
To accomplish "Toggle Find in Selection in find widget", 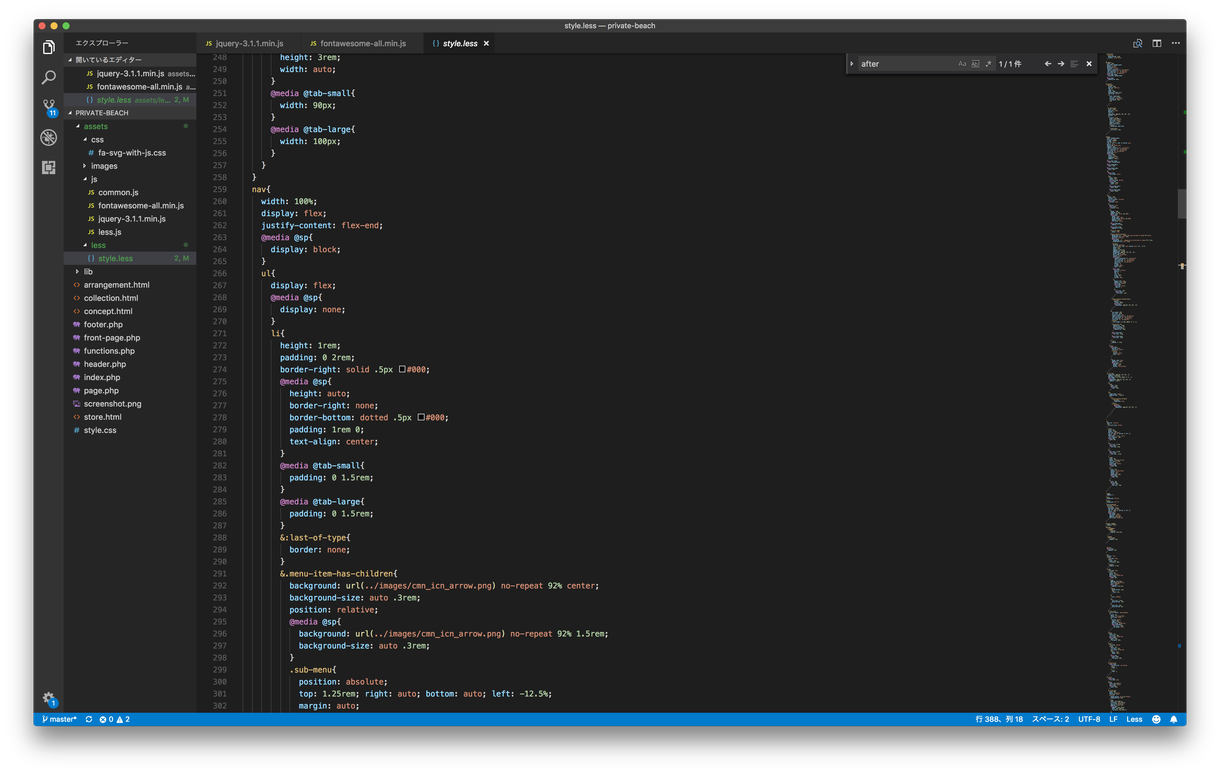I will pos(1074,64).
